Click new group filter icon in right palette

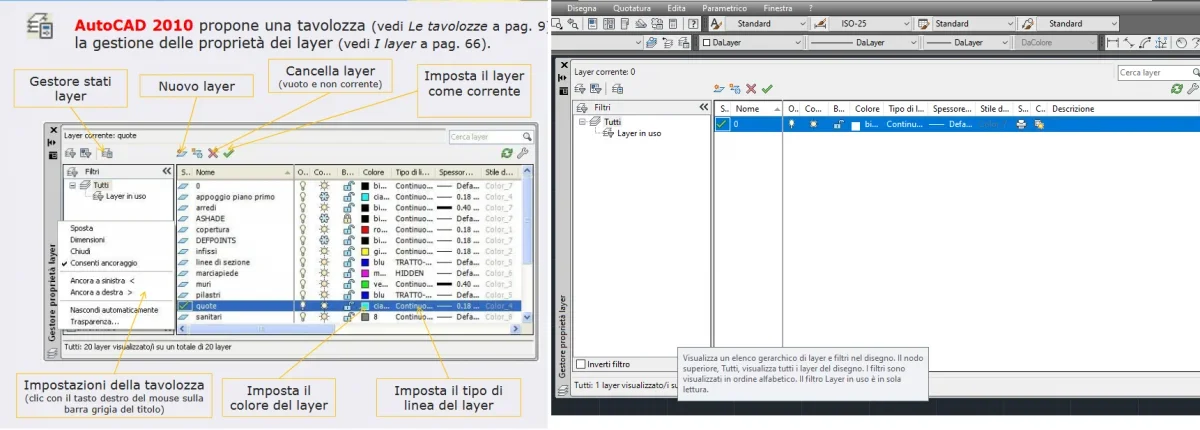[595, 89]
